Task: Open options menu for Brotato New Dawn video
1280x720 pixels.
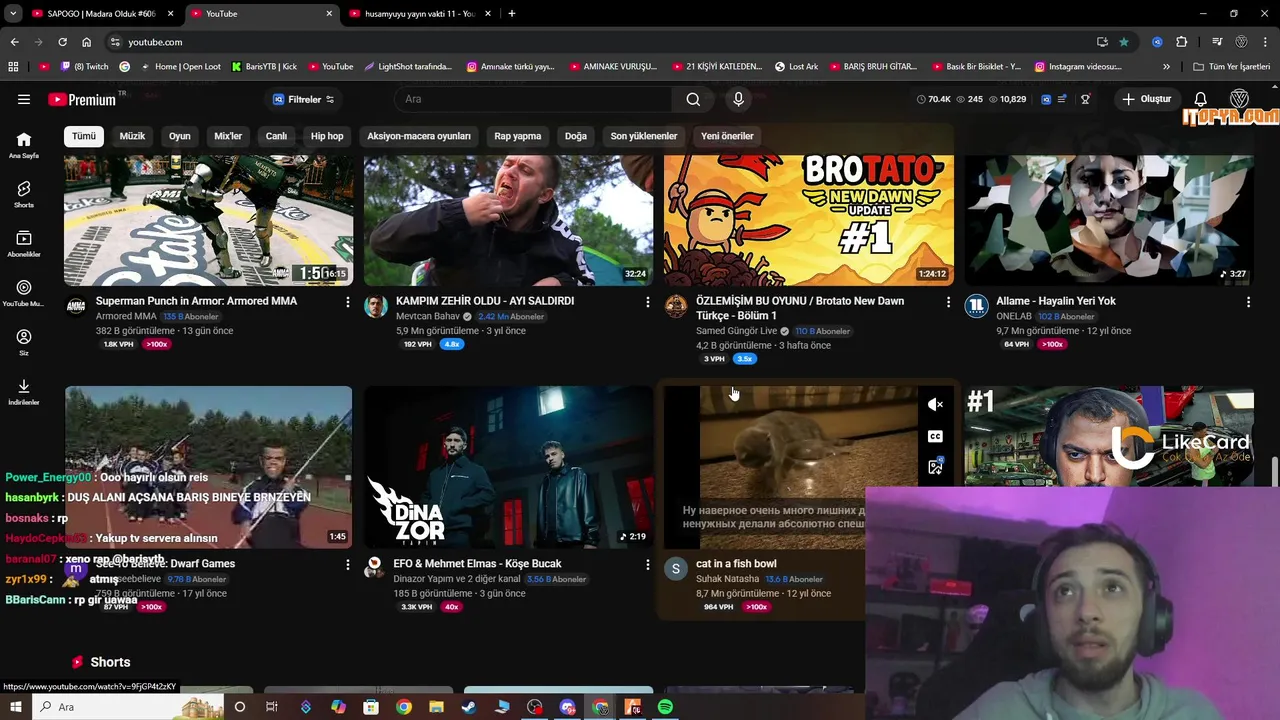Action: coord(948,301)
